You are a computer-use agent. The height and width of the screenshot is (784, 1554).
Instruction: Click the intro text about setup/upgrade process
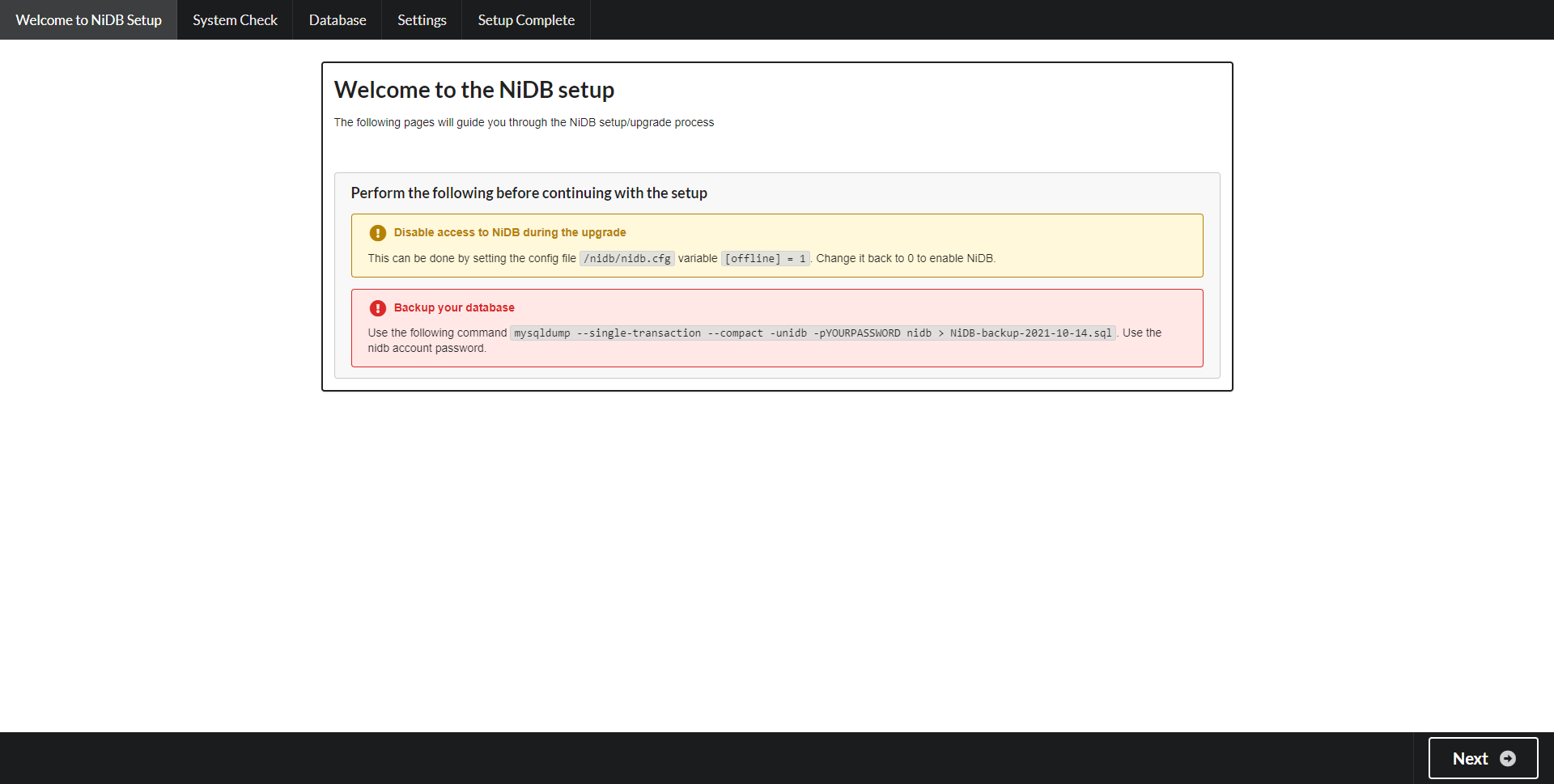[524, 123]
